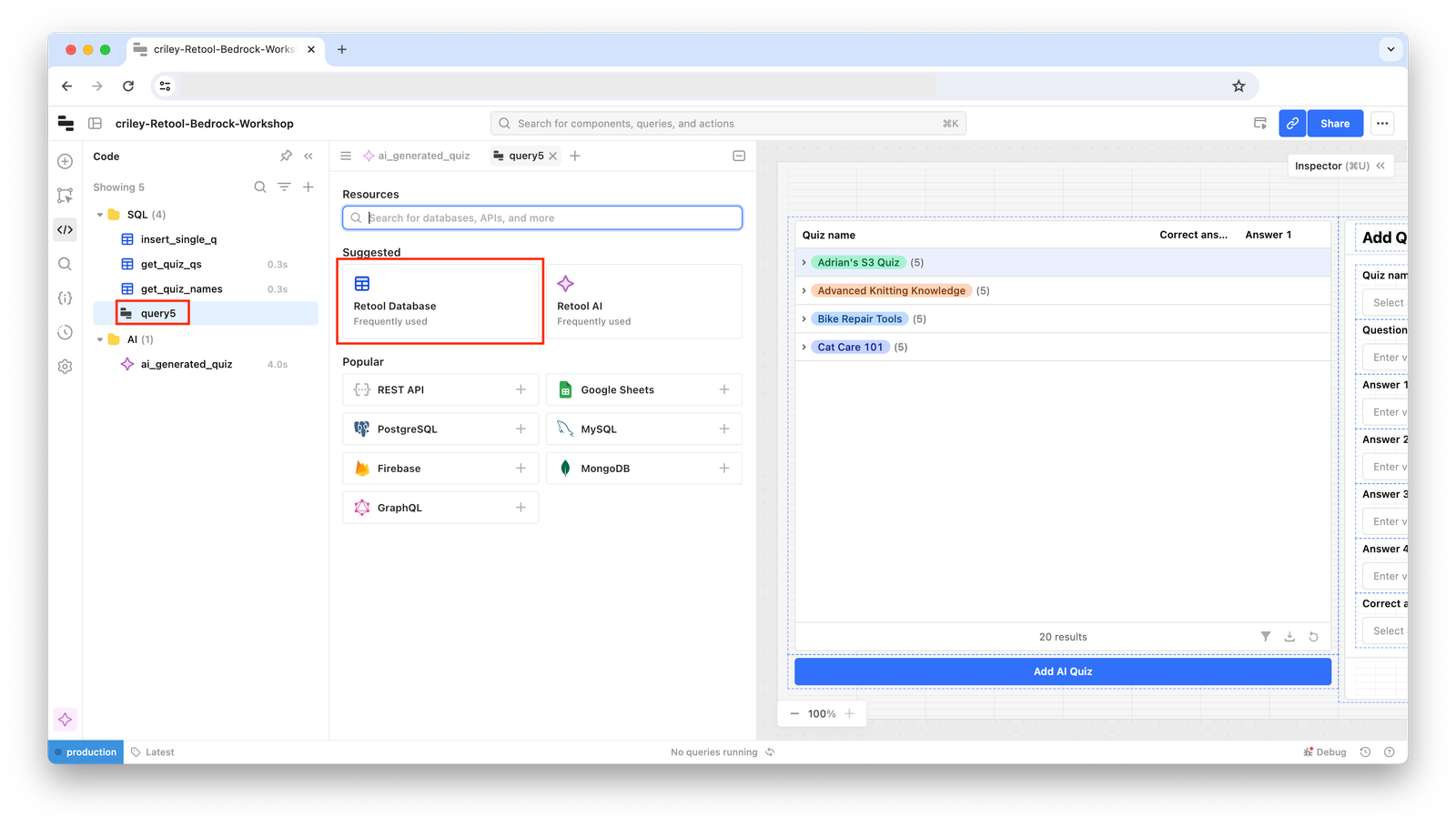Focus the resources search field
The image size is (1456, 827).
(542, 218)
